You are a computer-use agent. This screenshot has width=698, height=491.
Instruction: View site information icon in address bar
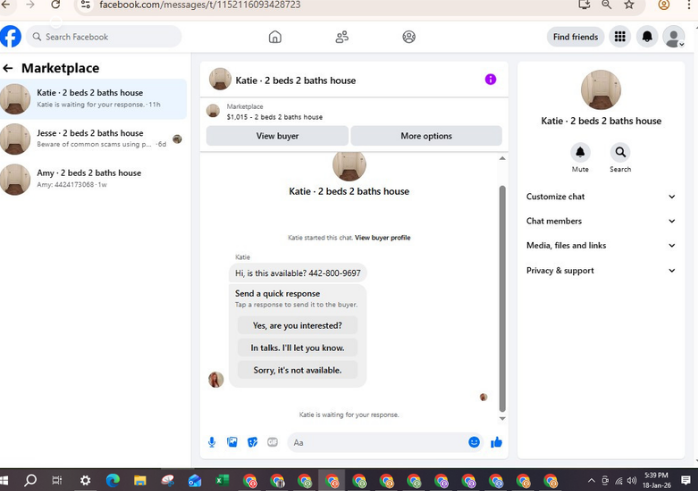(x=85, y=4)
